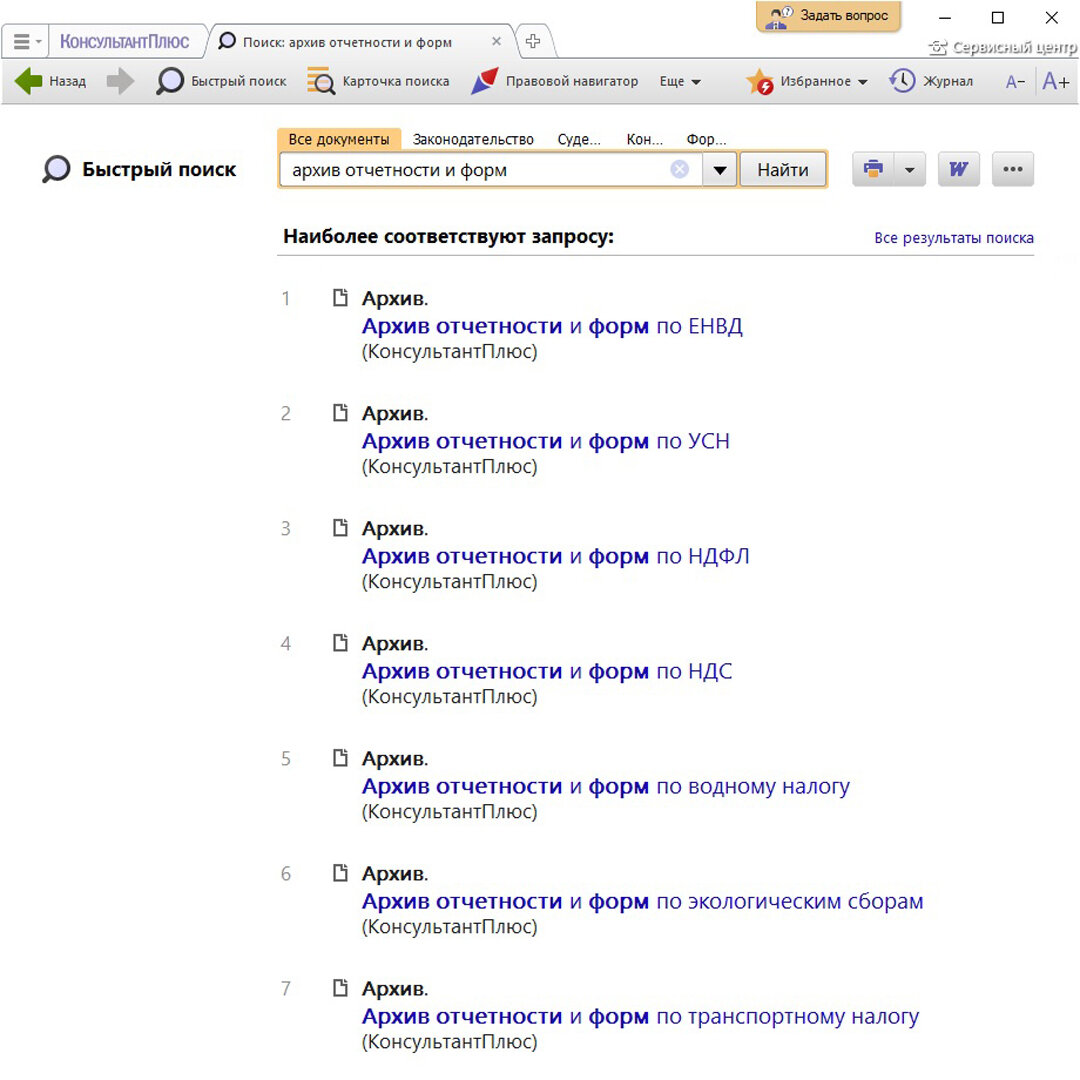
Task: Switch to the КонсультантПлюс home tab
Action: point(125,42)
